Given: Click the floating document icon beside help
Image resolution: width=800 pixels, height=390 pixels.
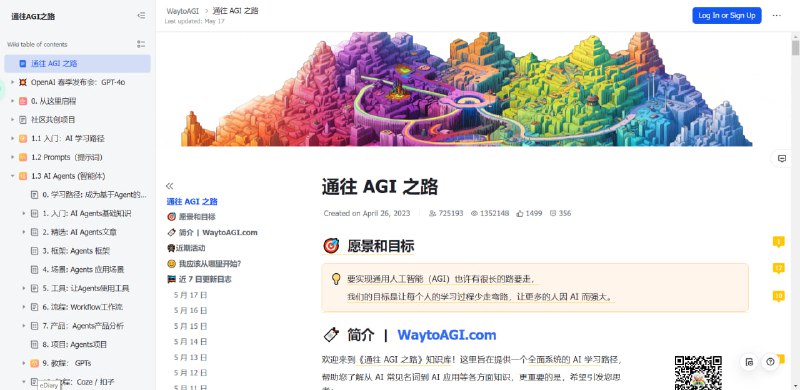Looking at the screenshot, I should pos(748,362).
